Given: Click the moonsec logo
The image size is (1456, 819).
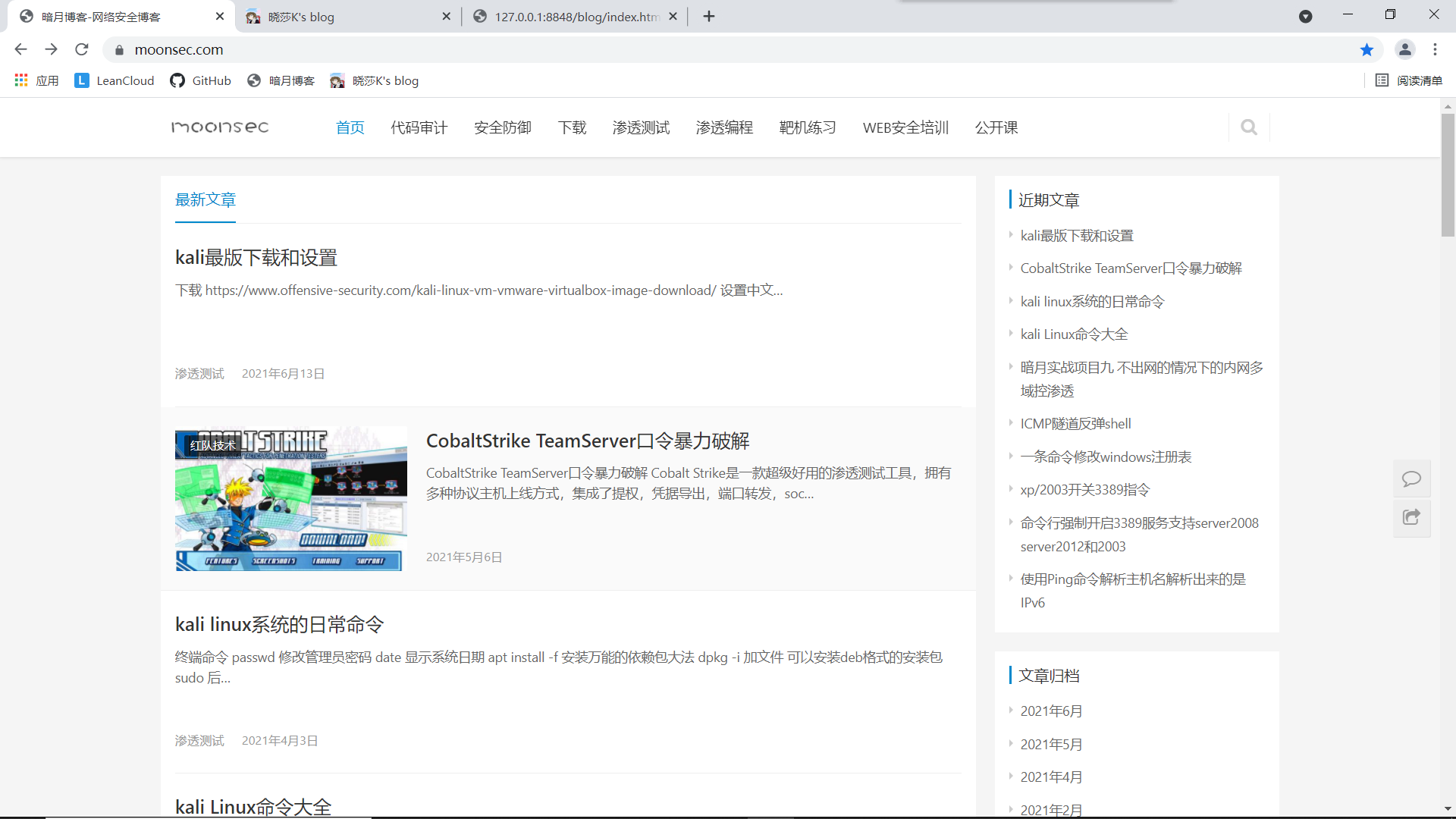Looking at the screenshot, I should (x=220, y=127).
